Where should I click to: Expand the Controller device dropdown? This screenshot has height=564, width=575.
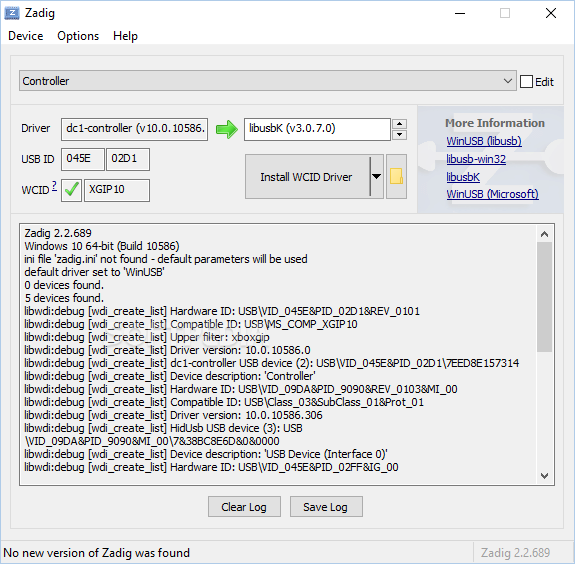(508, 81)
